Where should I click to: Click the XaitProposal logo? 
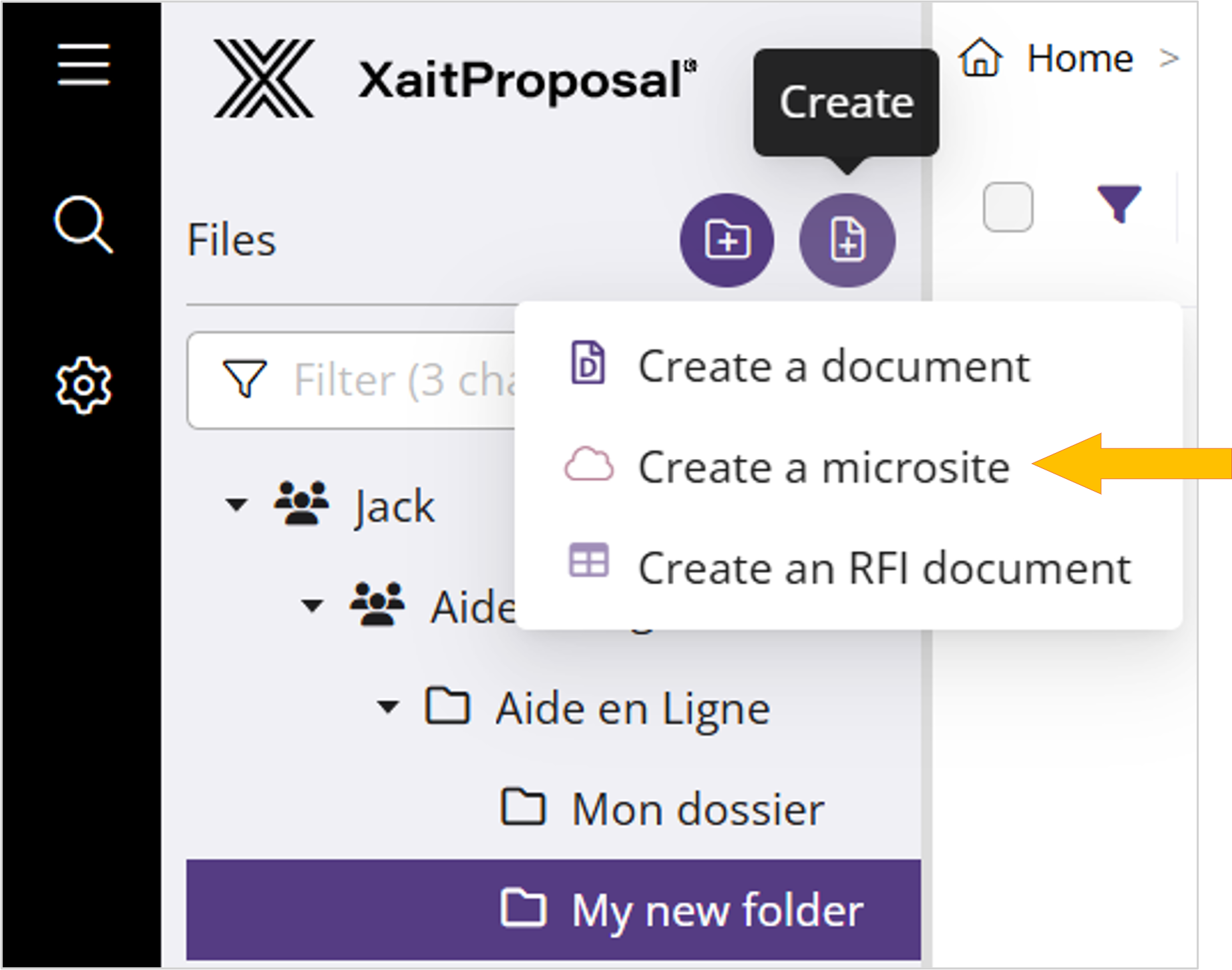click(x=264, y=79)
